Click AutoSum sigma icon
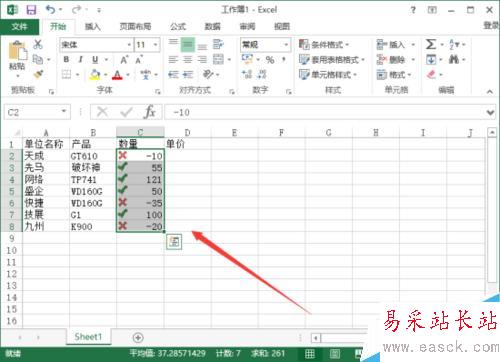Viewport: 500px width, 362px height. pos(431,44)
